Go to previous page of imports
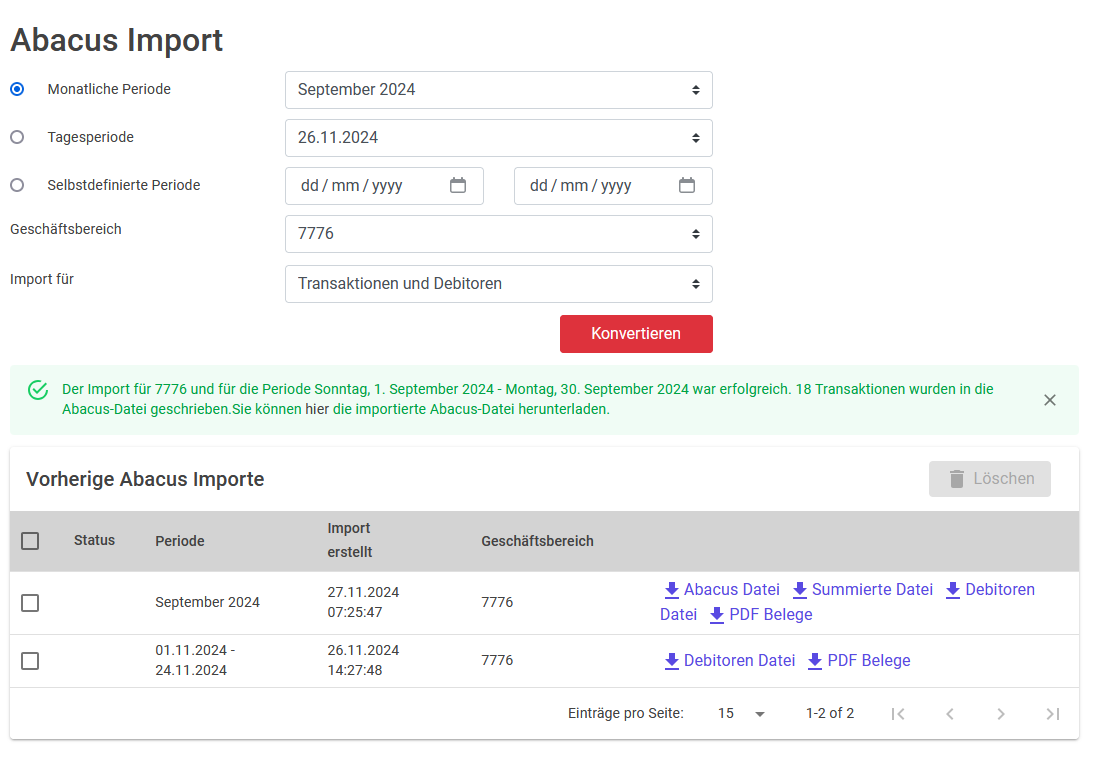The height and width of the screenshot is (758, 1098). coord(950,714)
